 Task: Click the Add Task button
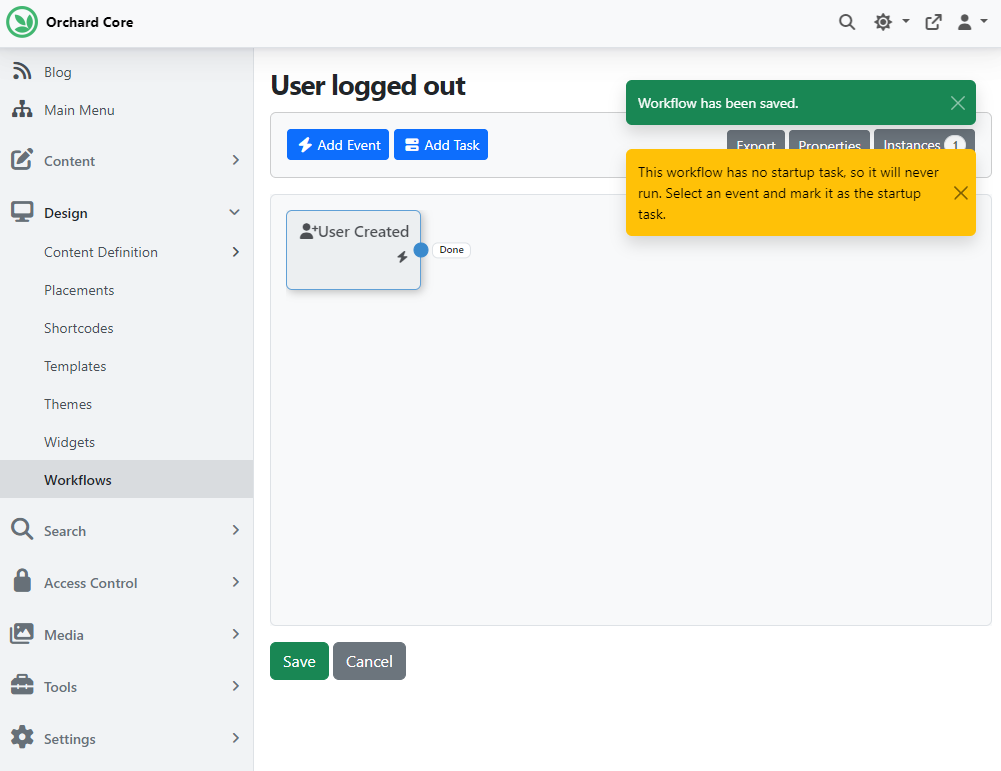point(441,144)
